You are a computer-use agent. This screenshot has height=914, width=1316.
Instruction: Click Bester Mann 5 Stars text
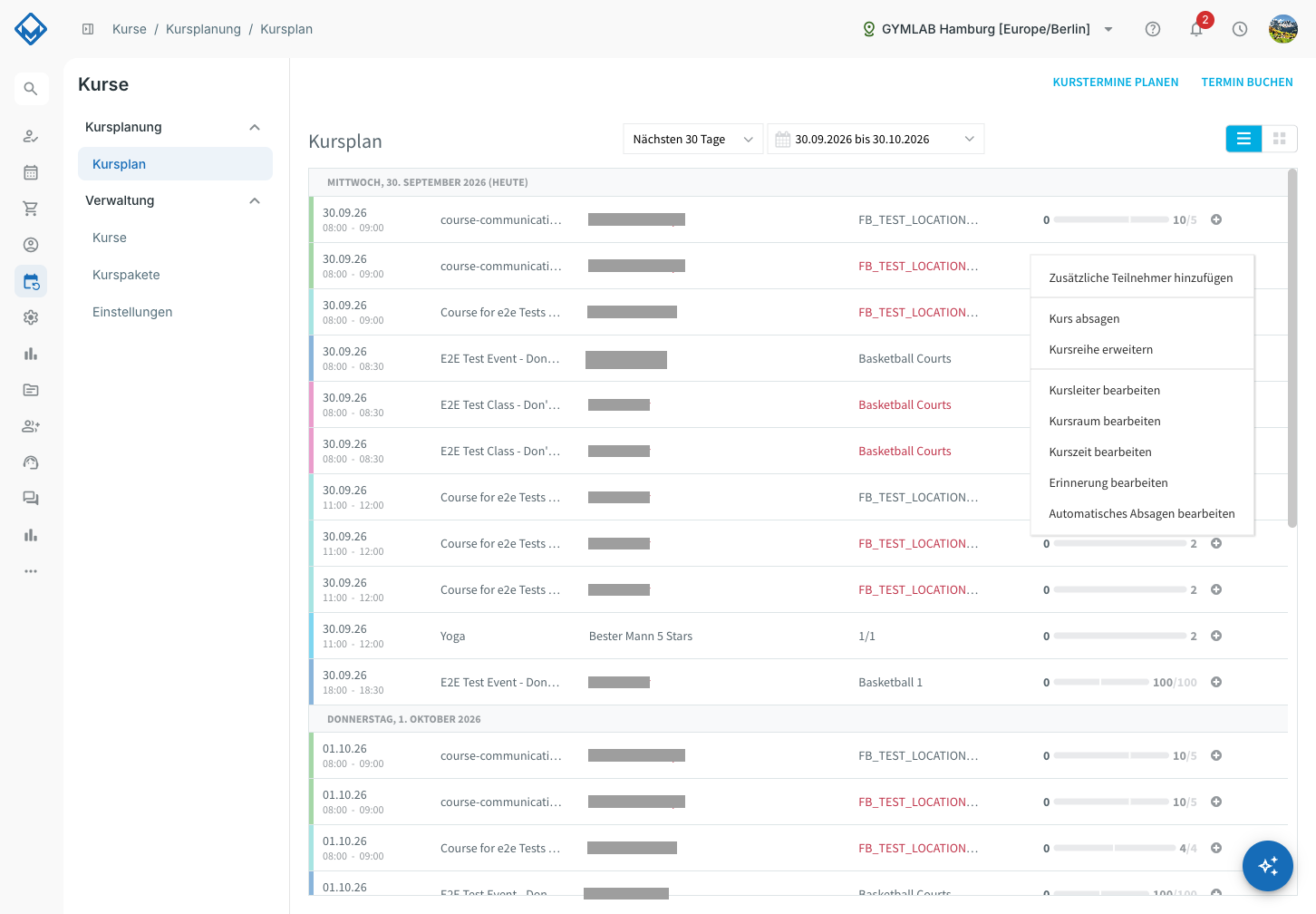(x=641, y=636)
